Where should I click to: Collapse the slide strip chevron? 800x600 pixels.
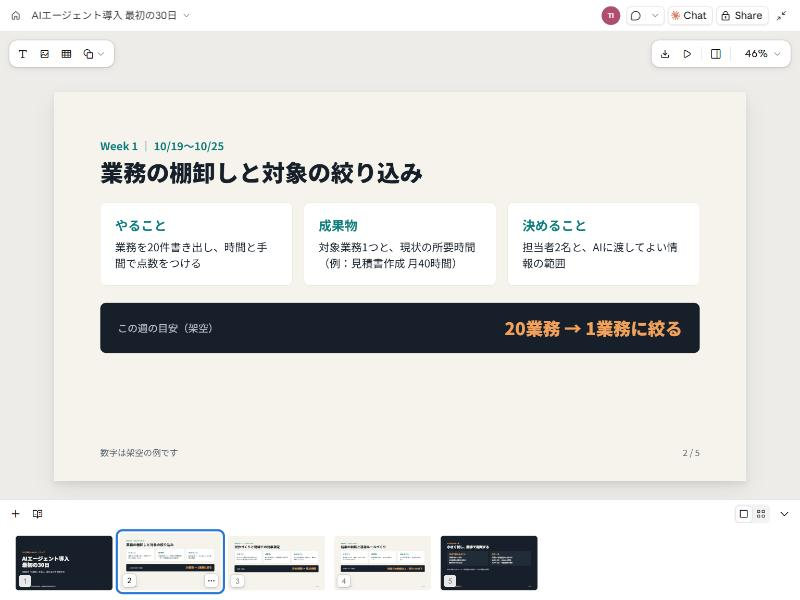coord(784,514)
